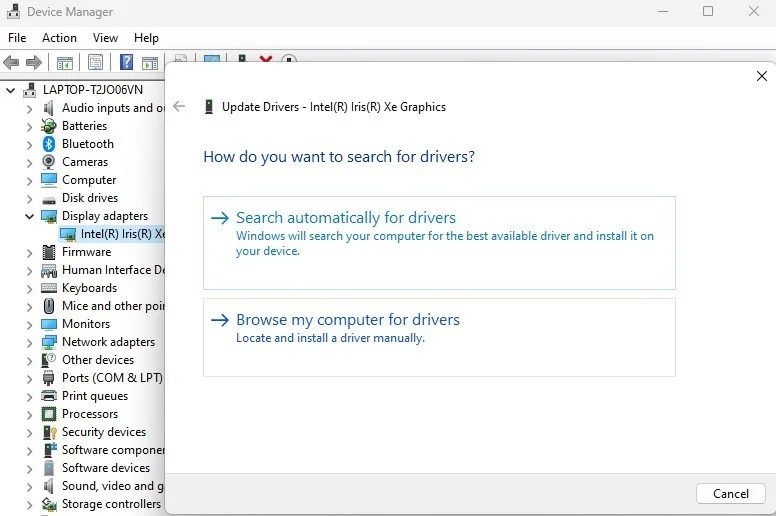Screen dimensions: 776x516
Task: Click the Processors icon
Action: (x=48, y=414)
